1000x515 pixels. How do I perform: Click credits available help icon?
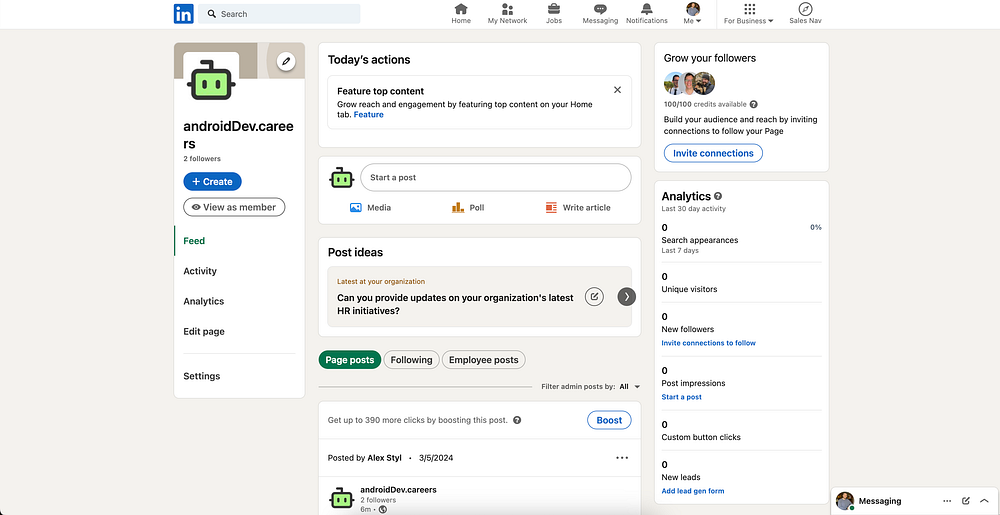tap(754, 104)
